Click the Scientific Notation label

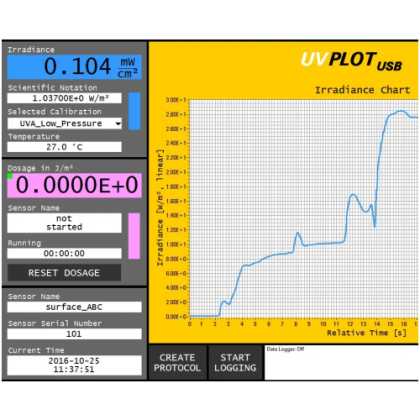pos(53,88)
